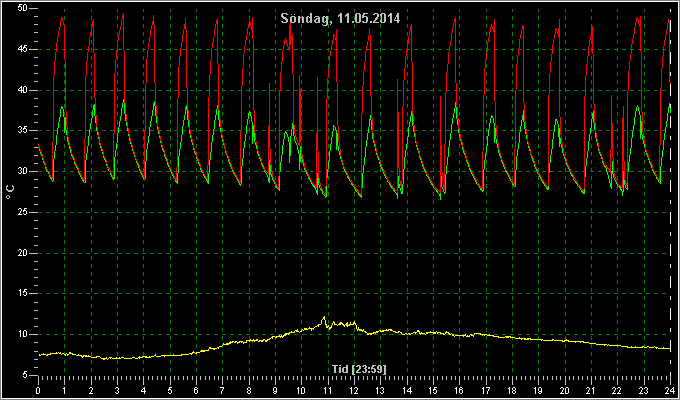Viewport: 680px width, 400px height.
Task: Click the 20 value on temperature axis
Action: pyautogui.click(x=22, y=253)
